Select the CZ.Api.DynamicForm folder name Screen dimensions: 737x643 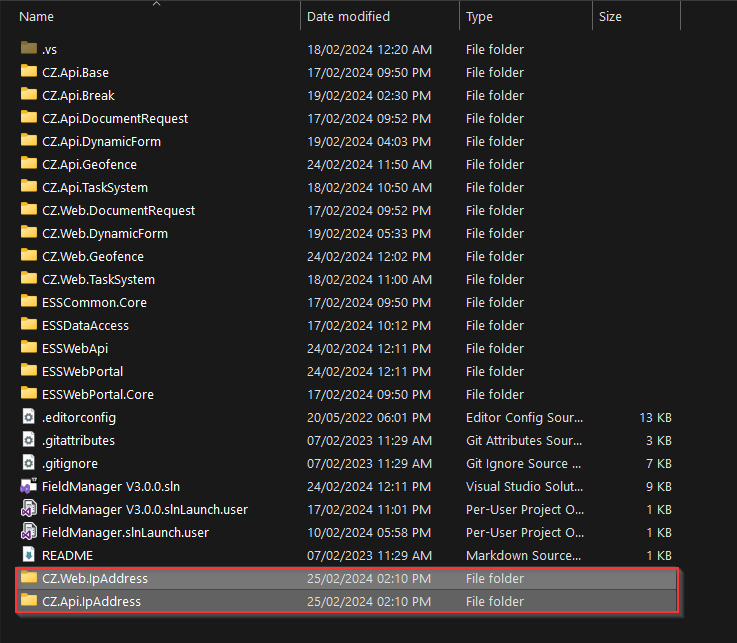pyautogui.click(x=101, y=142)
